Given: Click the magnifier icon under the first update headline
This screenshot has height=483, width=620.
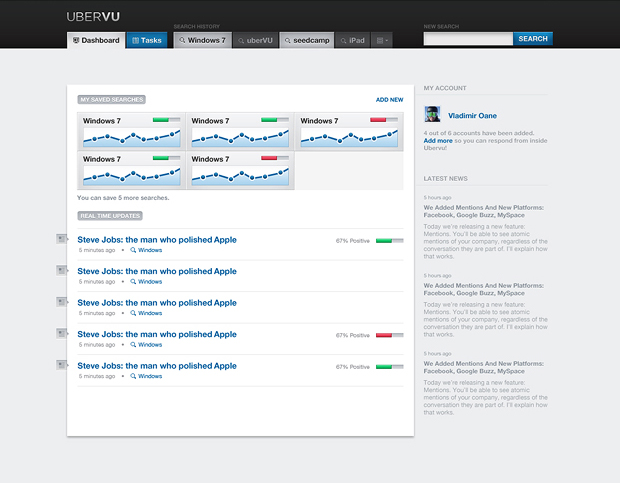Looking at the screenshot, I should click(133, 251).
